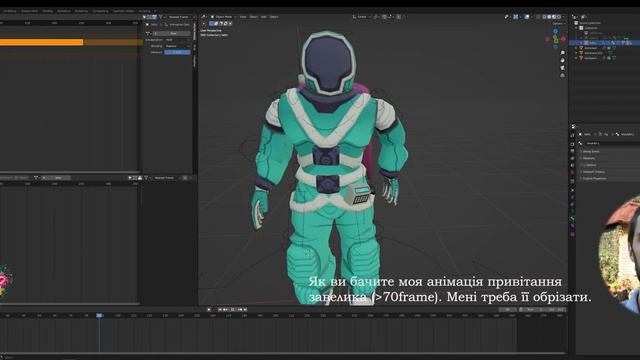This screenshot has height=360, width=640.
Task: Click NLA filter funnel icon in header
Action: (x=160, y=17)
